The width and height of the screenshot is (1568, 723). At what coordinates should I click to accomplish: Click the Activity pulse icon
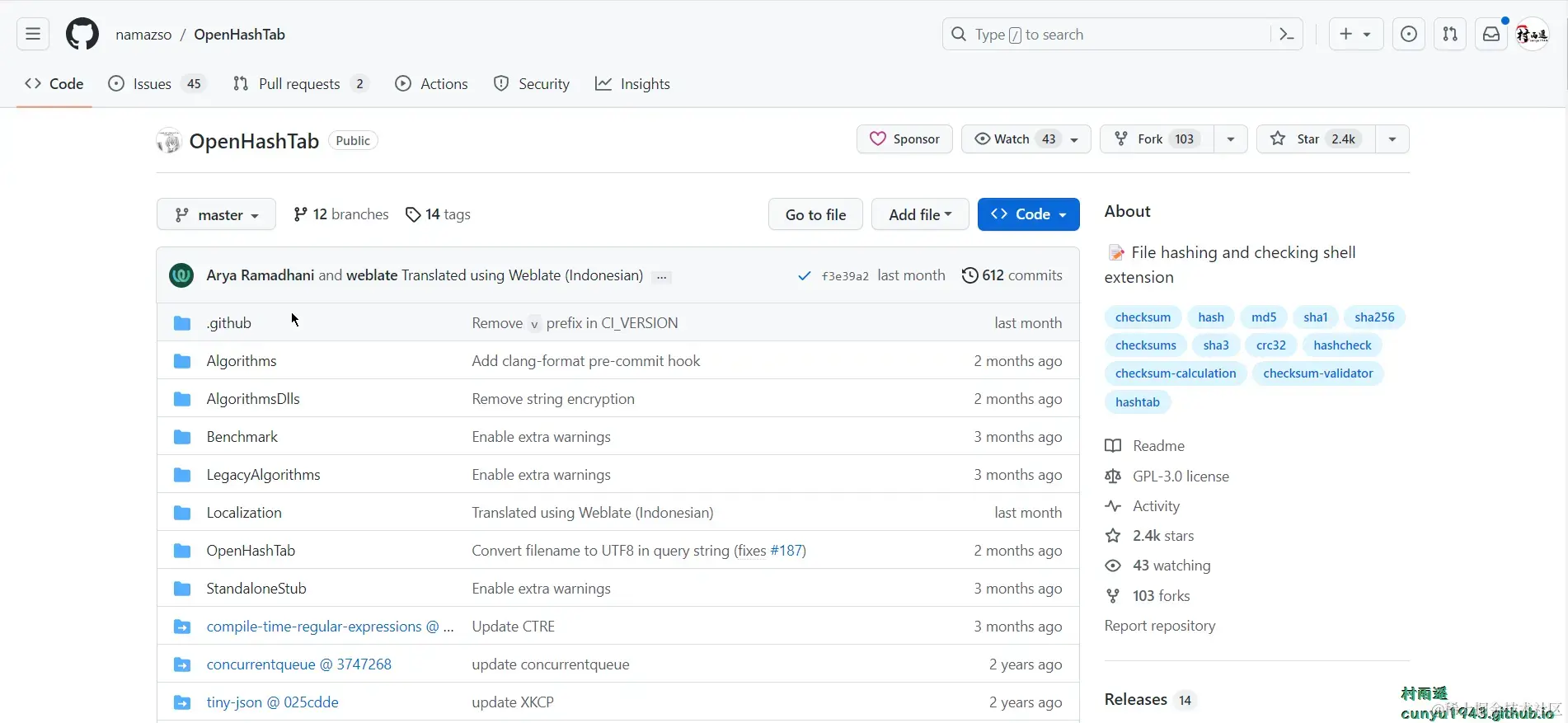point(1113,506)
